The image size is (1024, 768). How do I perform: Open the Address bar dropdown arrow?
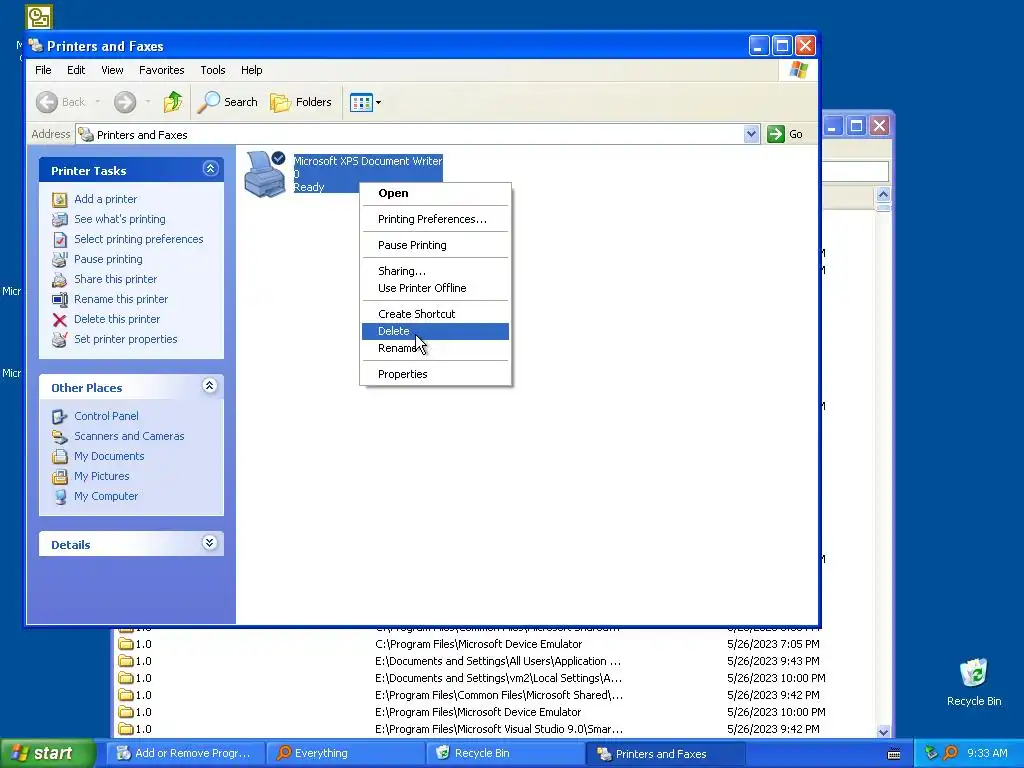751,134
